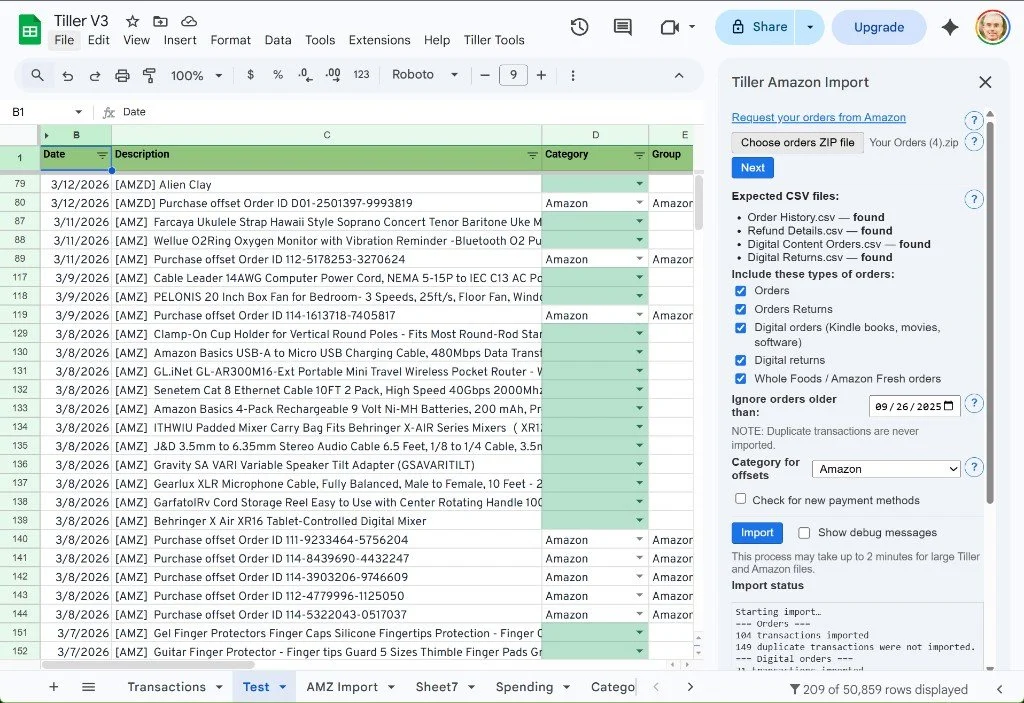Image resolution: width=1024 pixels, height=703 pixels.
Task: Click the font size 9 field
Action: (x=513, y=75)
